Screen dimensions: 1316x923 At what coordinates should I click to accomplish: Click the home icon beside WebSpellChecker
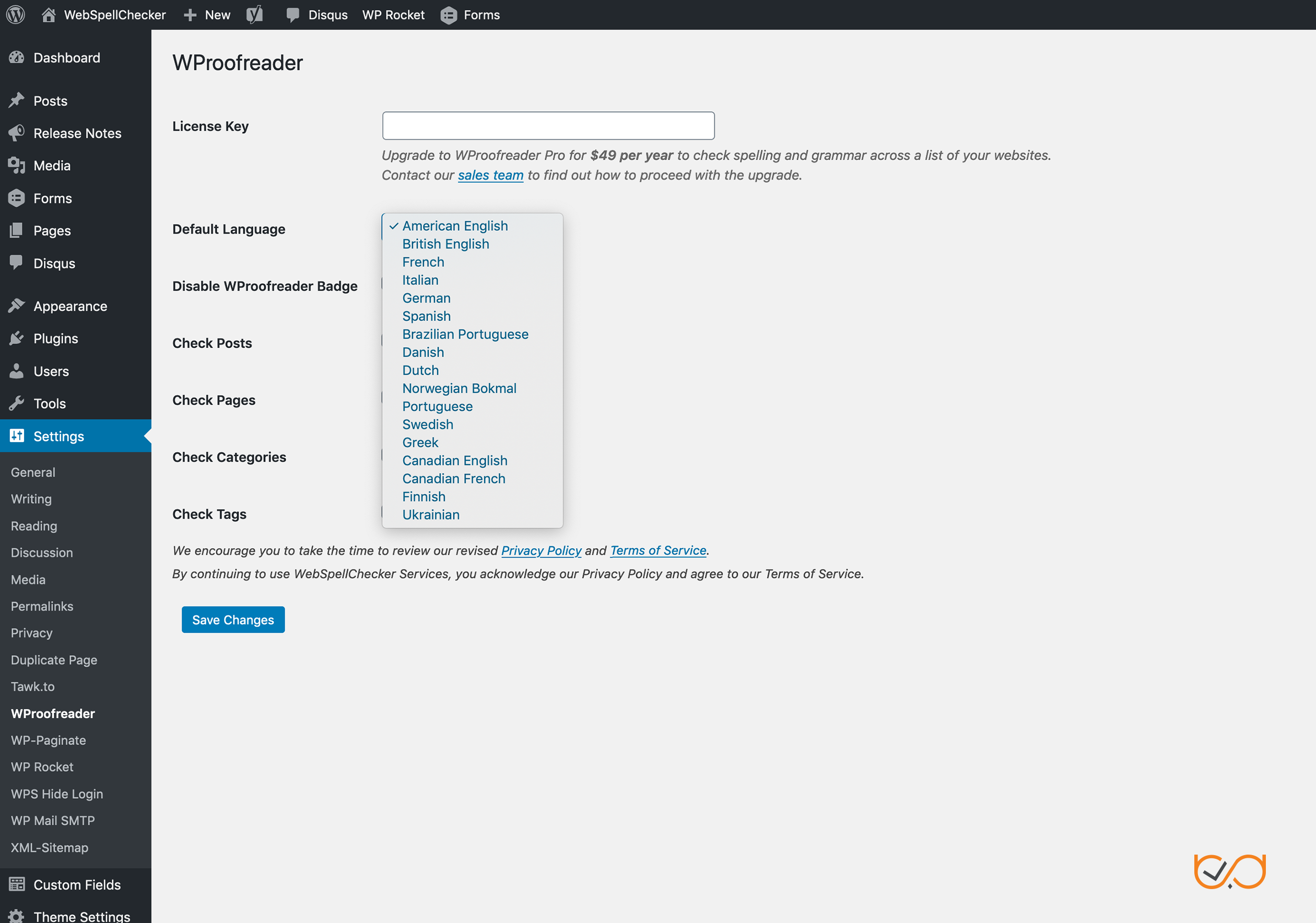tap(49, 15)
